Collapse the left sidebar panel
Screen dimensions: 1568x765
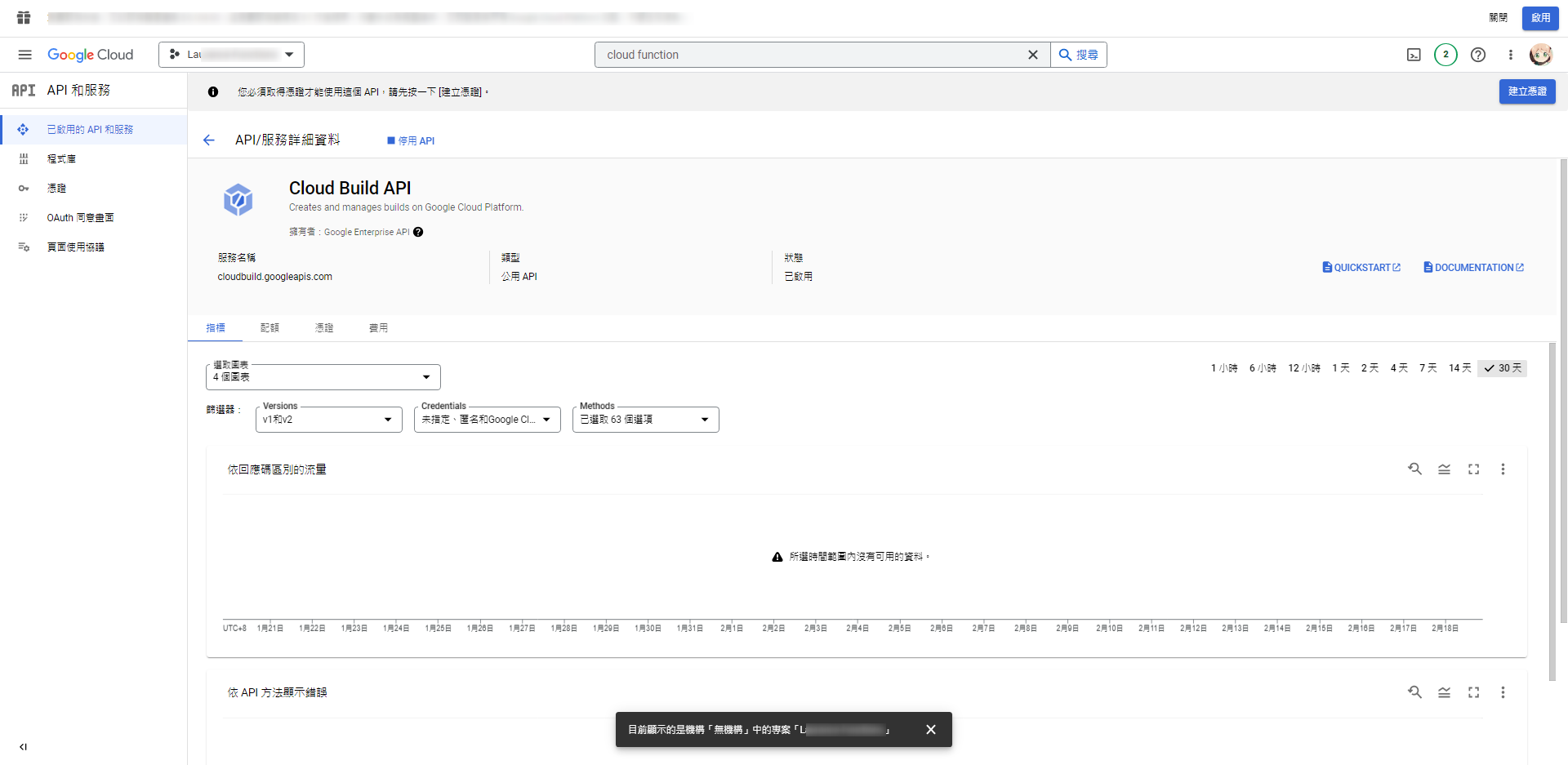point(23,746)
